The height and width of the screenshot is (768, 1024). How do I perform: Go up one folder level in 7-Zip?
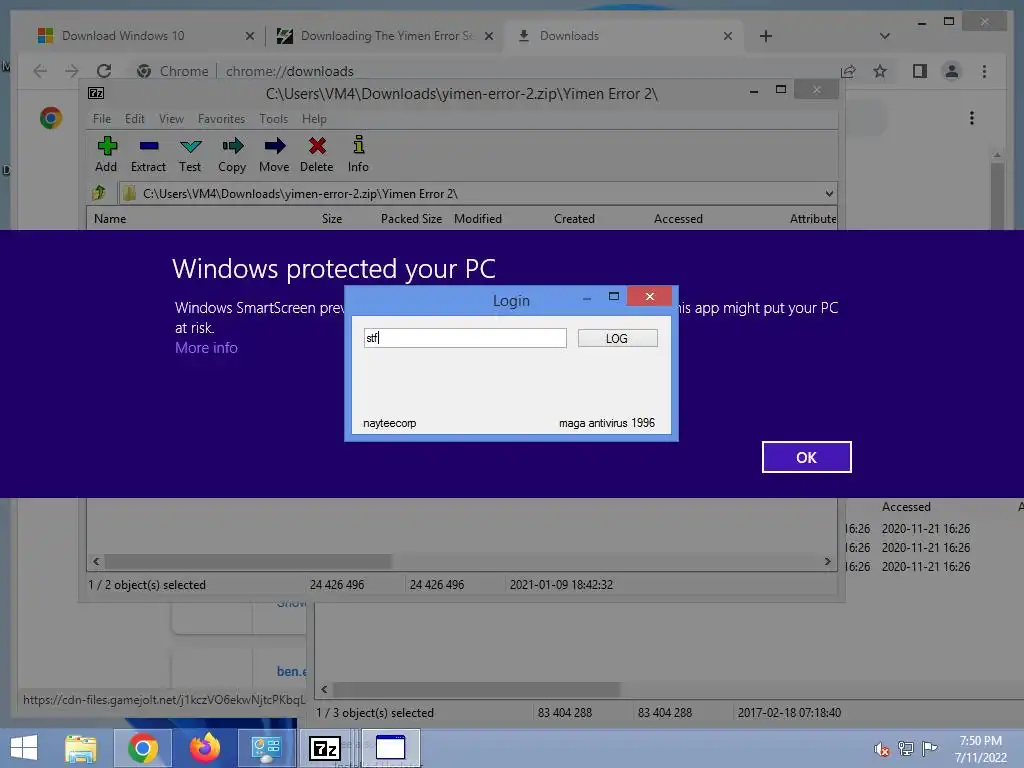[x=99, y=193]
